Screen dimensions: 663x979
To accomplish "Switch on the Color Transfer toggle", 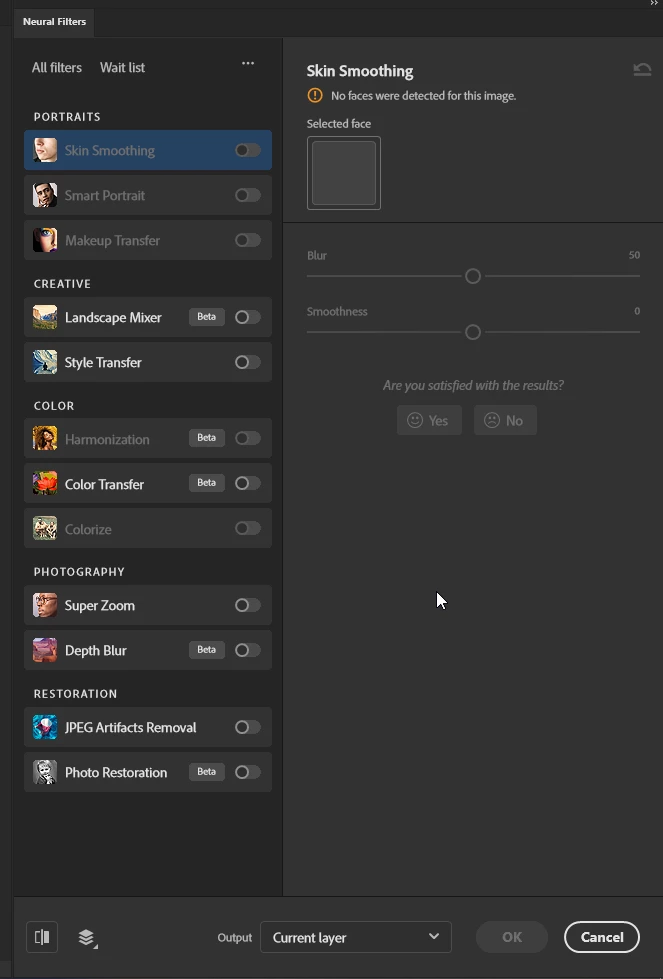I will click(x=247, y=483).
